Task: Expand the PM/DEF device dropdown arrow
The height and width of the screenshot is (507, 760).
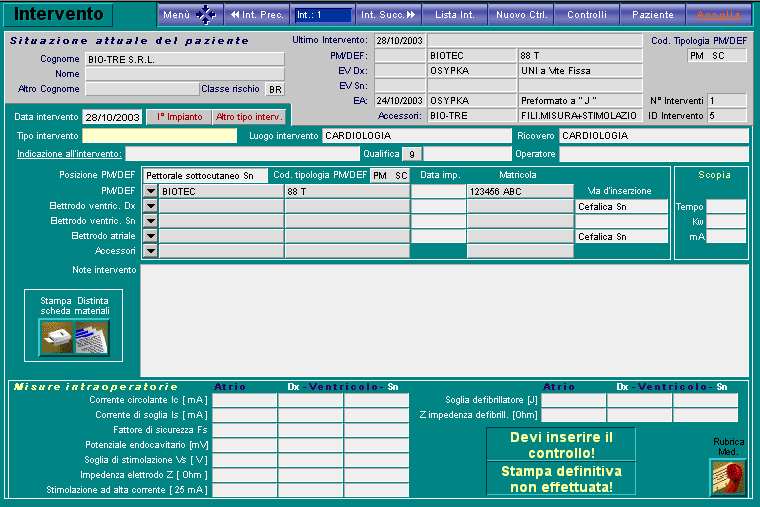Action: [x=151, y=191]
